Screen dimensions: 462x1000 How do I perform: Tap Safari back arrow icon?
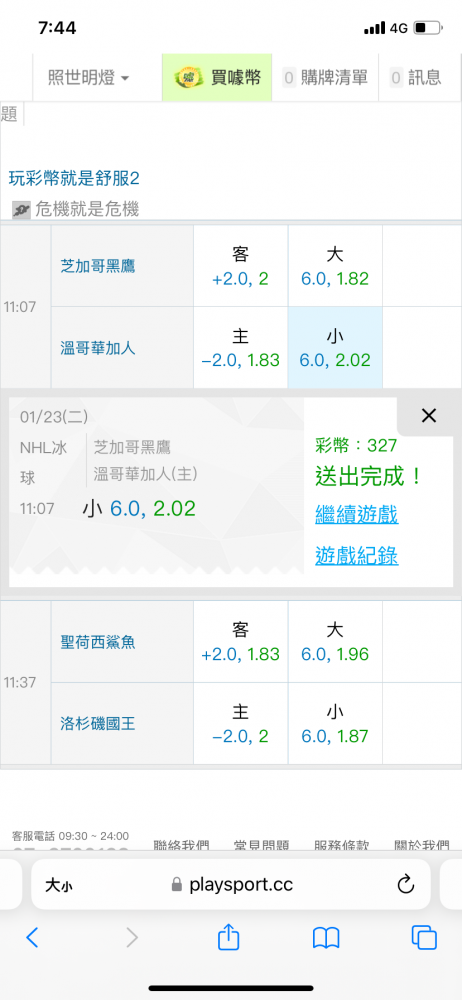tap(33, 938)
